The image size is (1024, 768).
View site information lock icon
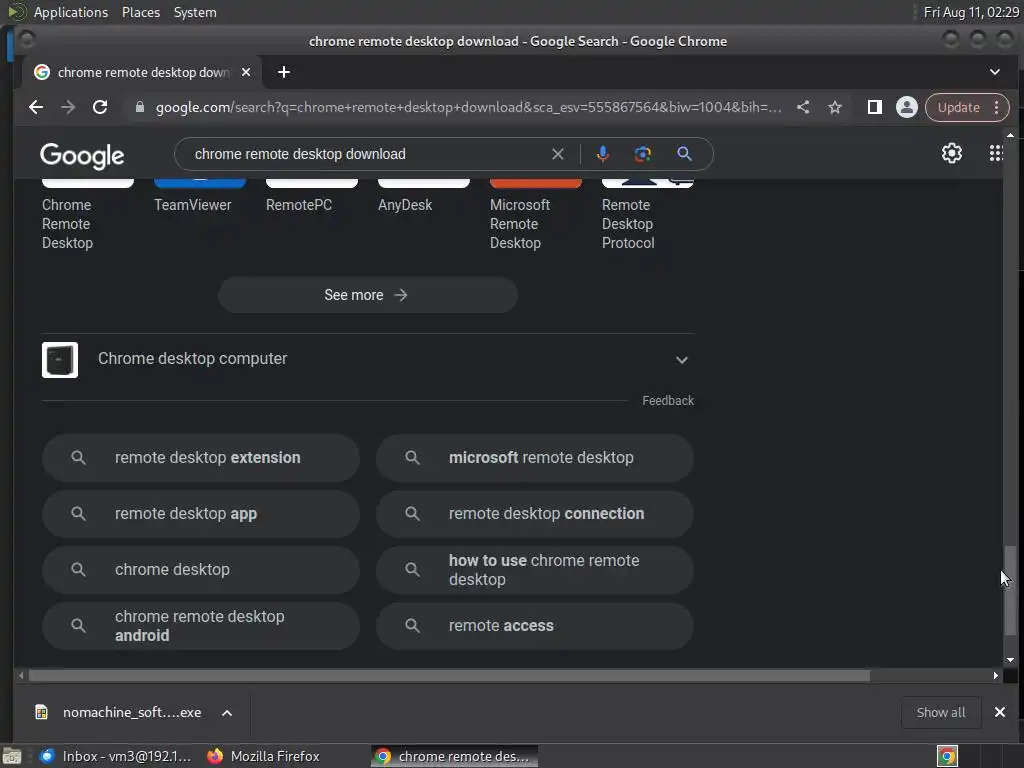[x=139, y=107]
